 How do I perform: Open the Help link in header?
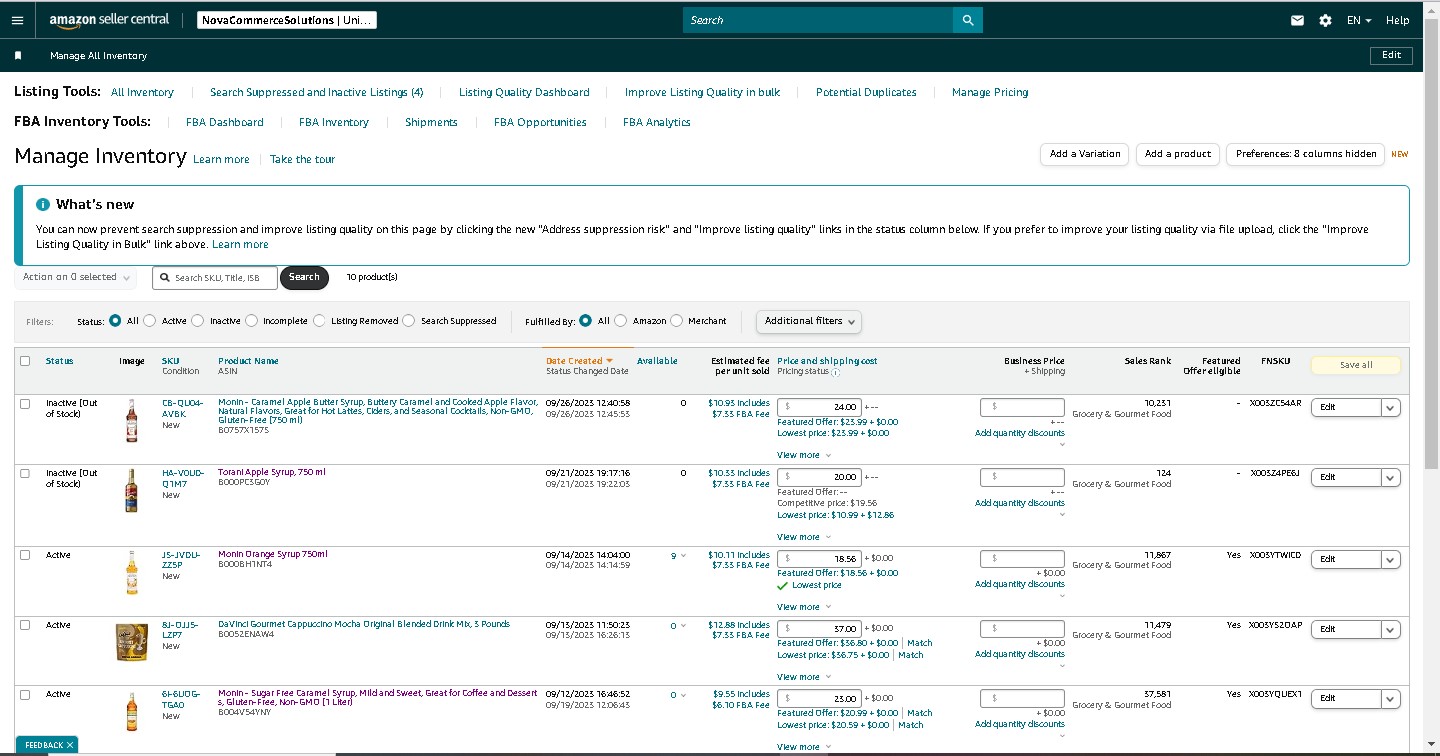(x=1397, y=20)
